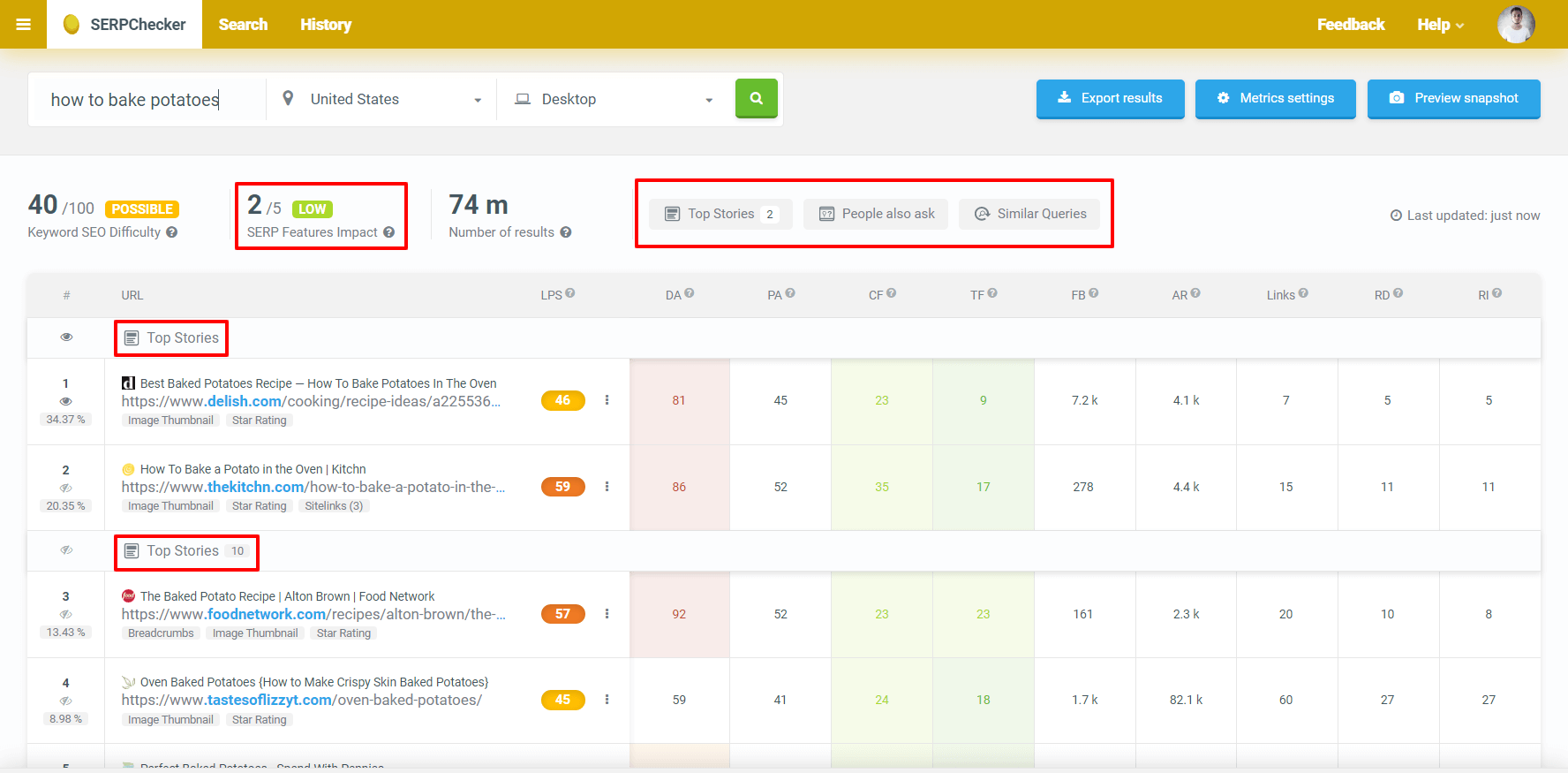The image size is (1568, 773).
Task: Open the Desktop device dropdown
Action: pyautogui.click(x=615, y=100)
